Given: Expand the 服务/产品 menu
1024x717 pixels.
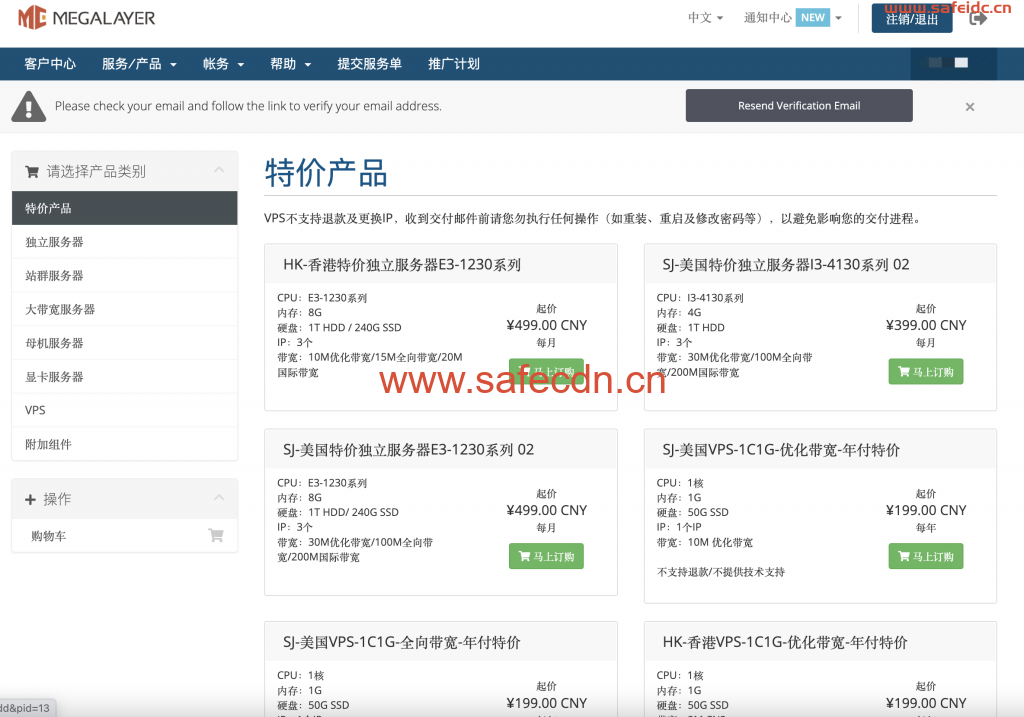Looking at the screenshot, I should point(139,64).
